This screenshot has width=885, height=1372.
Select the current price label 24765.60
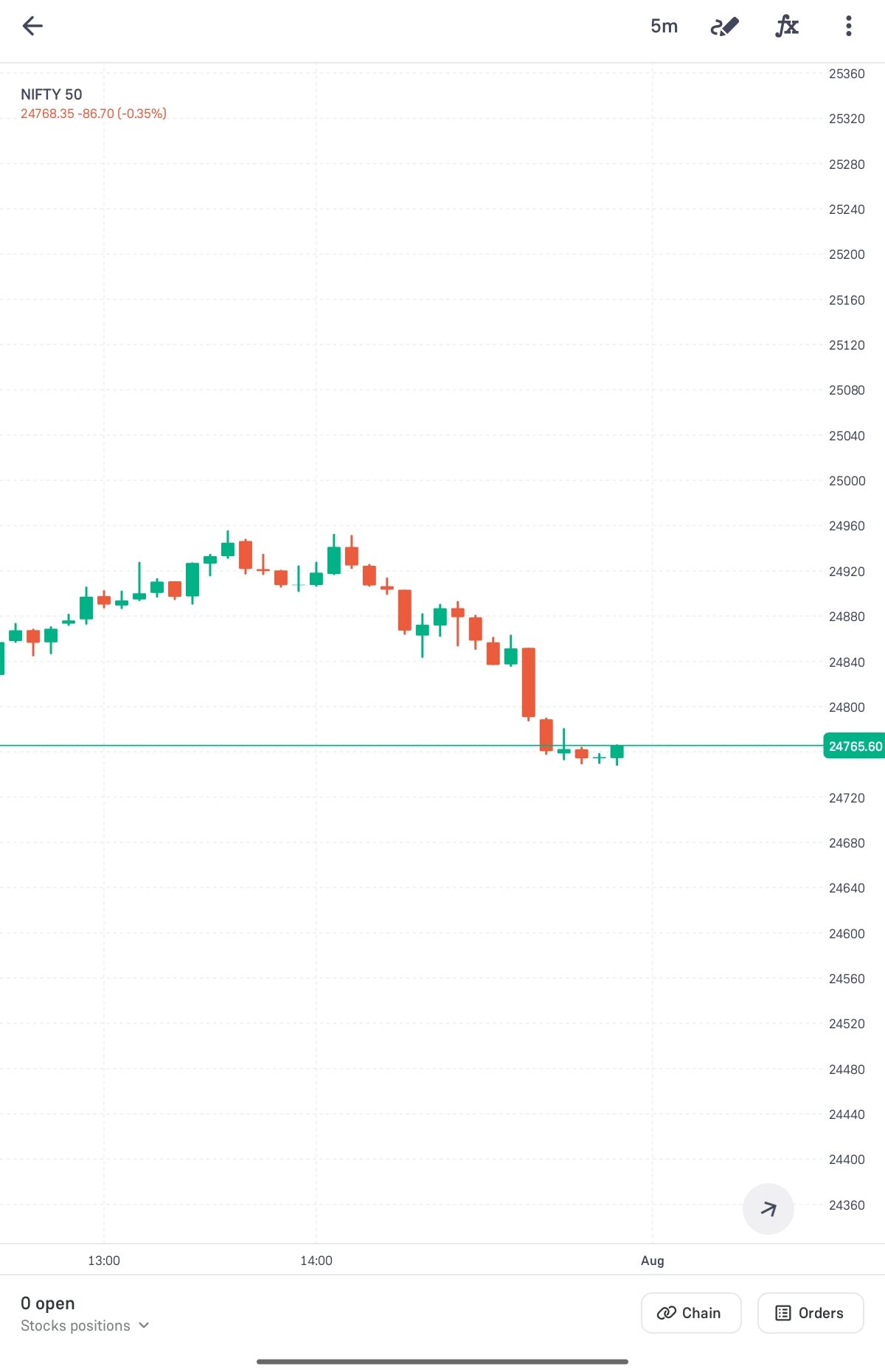click(855, 746)
